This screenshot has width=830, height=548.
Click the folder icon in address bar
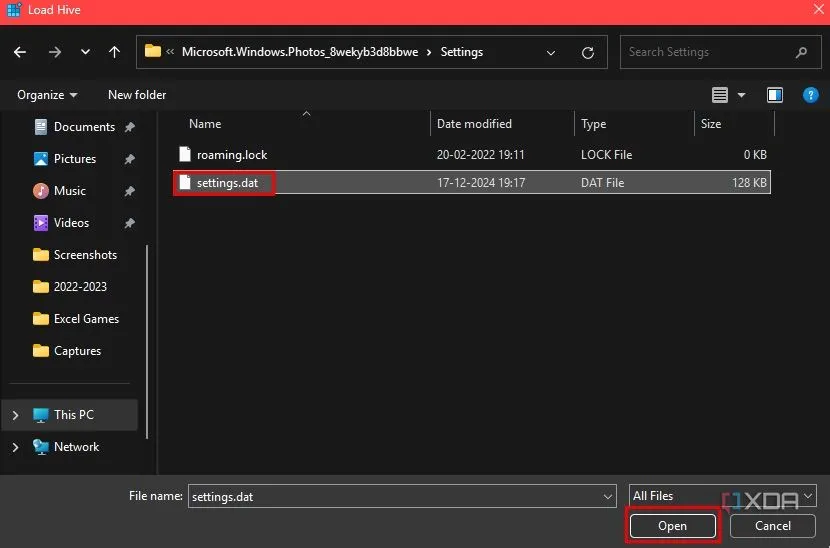[152, 51]
